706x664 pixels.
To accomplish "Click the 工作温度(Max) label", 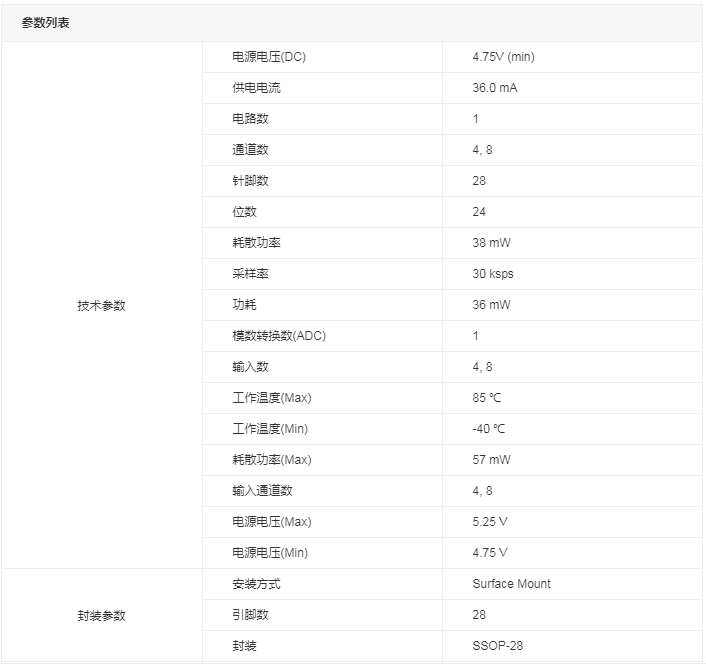I will 272,398.
